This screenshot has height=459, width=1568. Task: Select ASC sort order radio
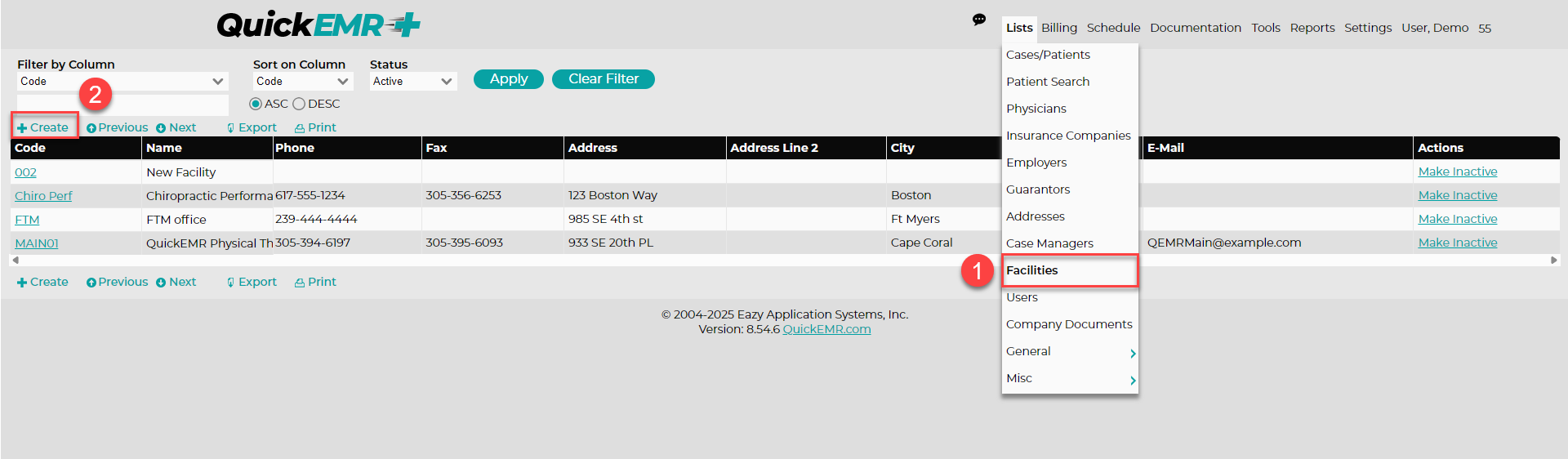[256, 104]
